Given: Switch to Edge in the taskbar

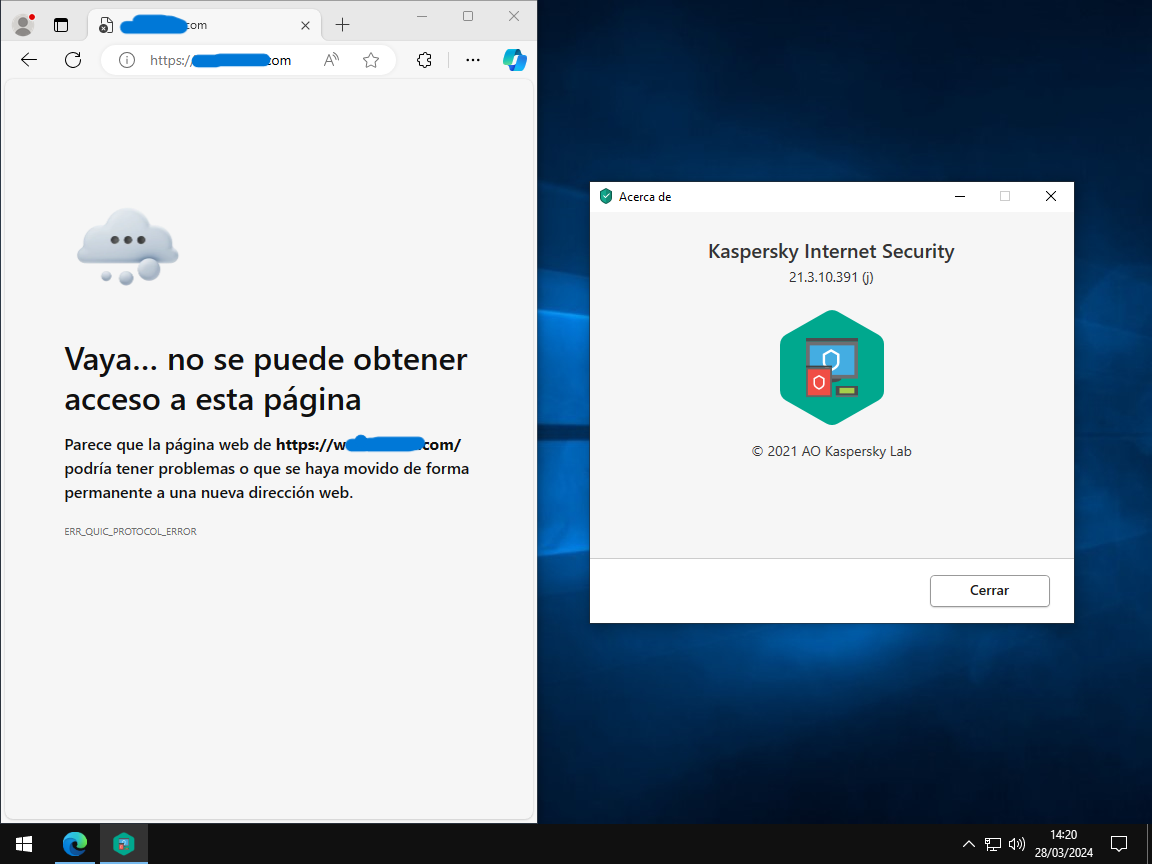Looking at the screenshot, I should pos(74,844).
